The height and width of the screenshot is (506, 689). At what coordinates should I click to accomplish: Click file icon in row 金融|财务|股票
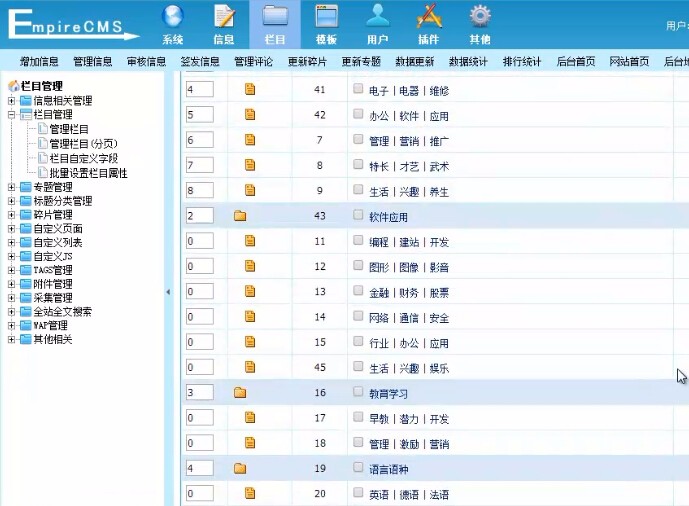click(x=250, y=291)
